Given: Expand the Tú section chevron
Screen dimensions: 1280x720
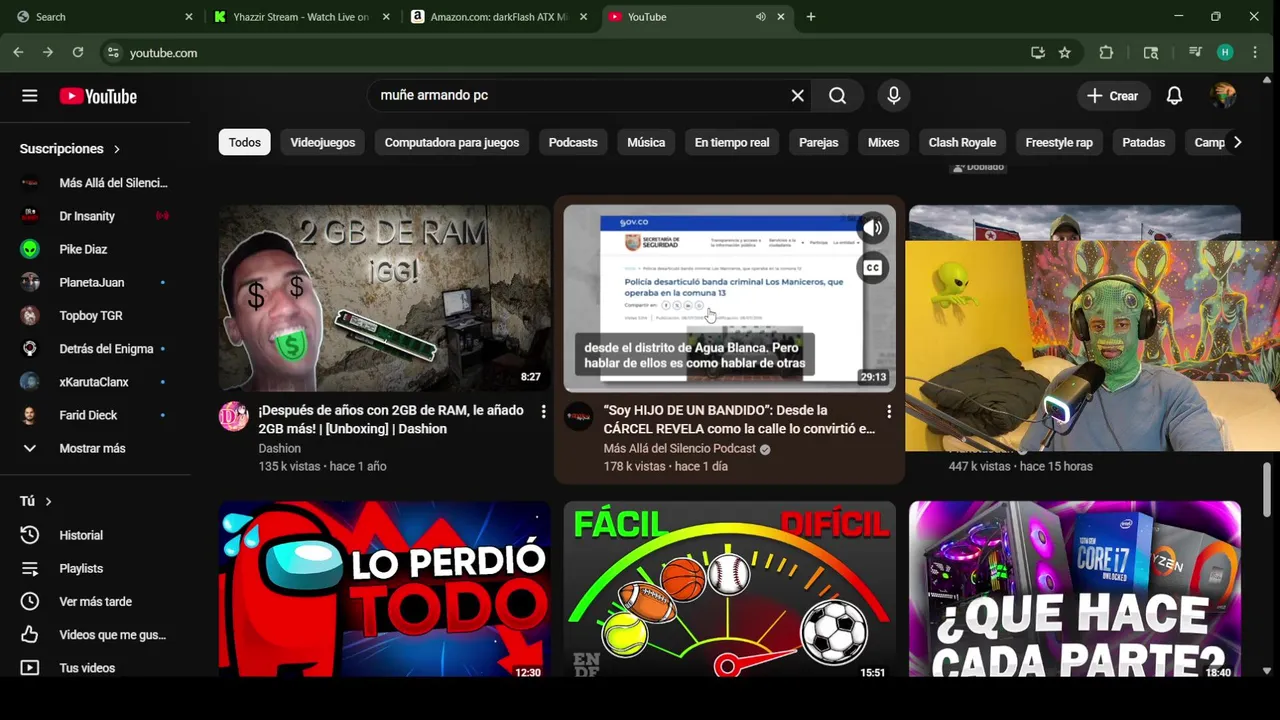Looking at the screenshot, I should point(48,501).
